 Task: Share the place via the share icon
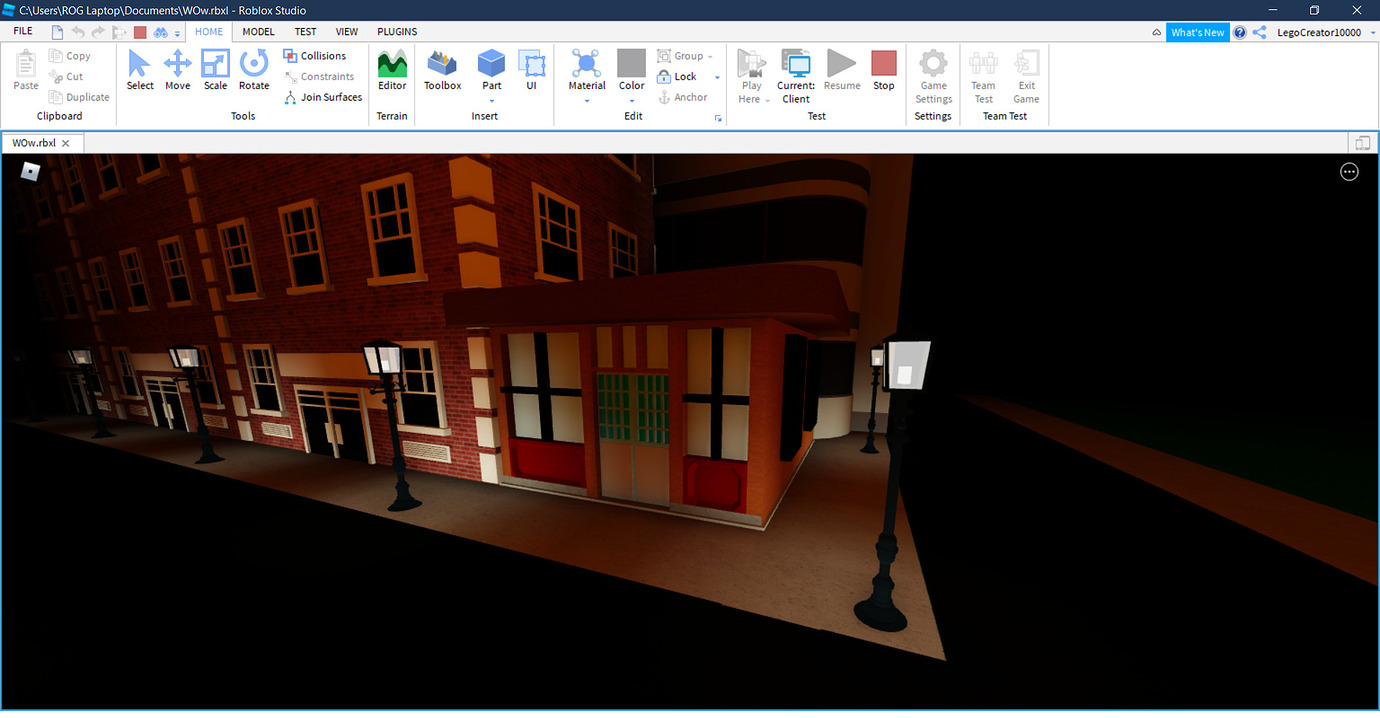[x=1258, y=31]
